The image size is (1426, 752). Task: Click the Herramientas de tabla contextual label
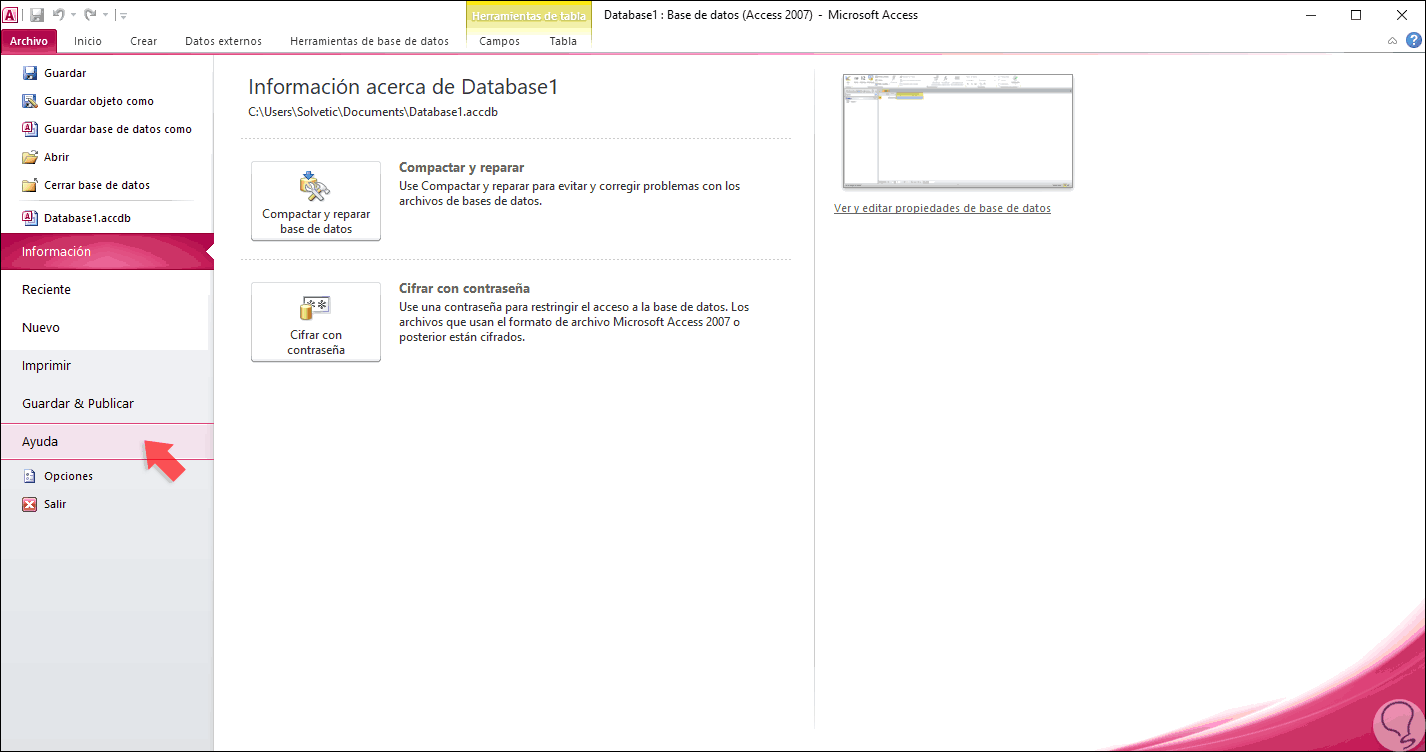tap(529, 15)
